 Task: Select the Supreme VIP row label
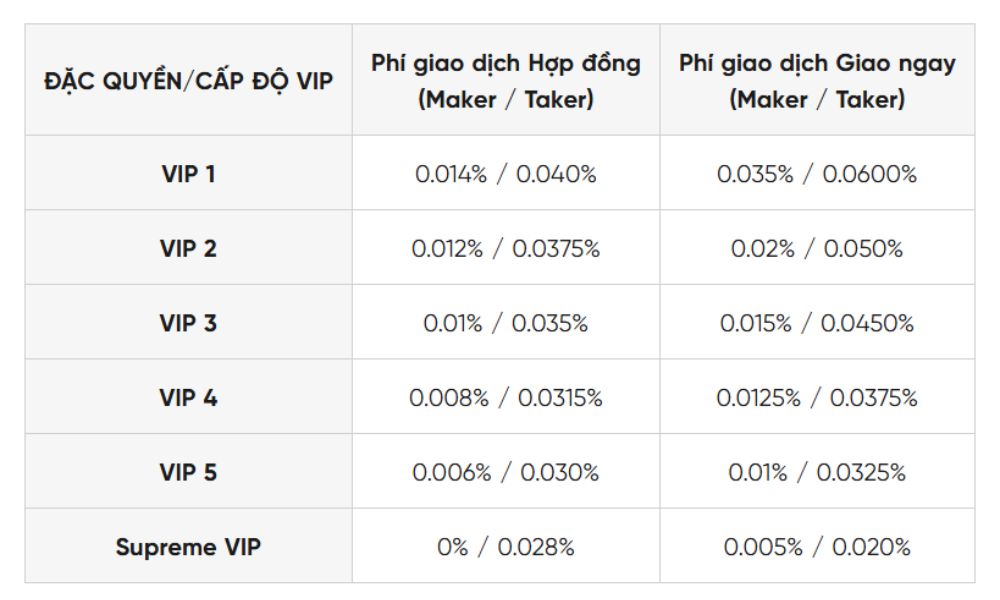188,547
